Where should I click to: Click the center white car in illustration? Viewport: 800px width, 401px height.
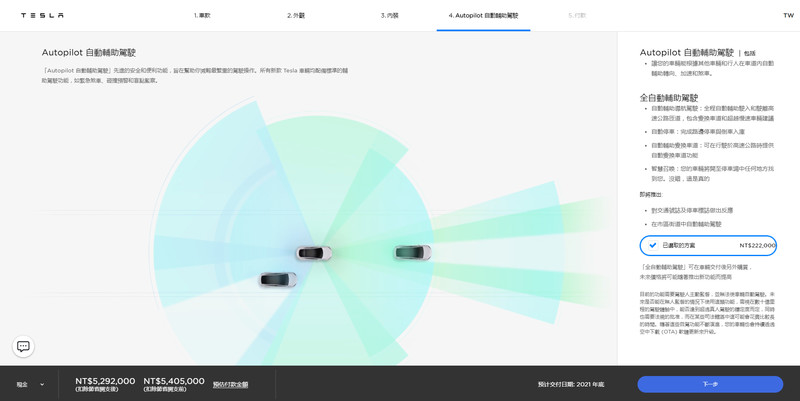(314, 253)
